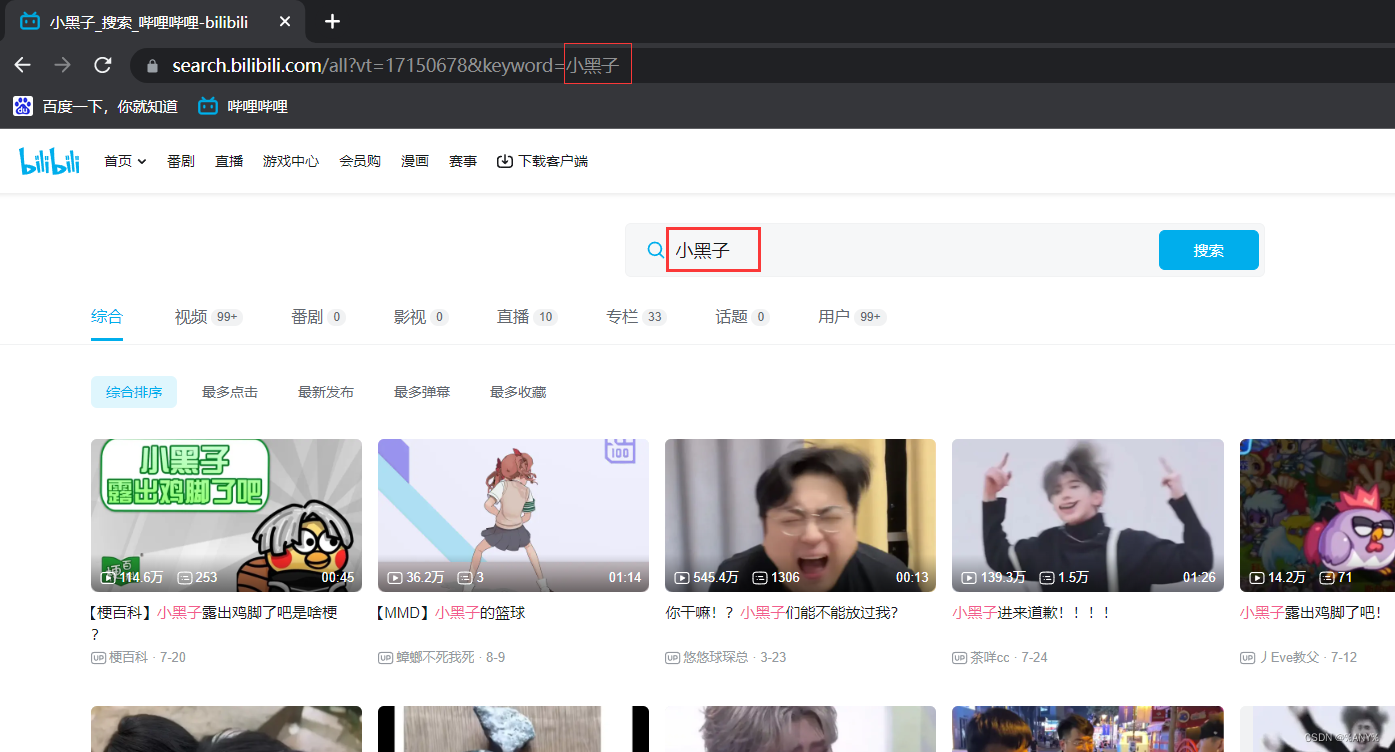Open the 139.3万 views dancing thumbnail
This screenshot has width=1395, height=752.
click(1088, 515)
